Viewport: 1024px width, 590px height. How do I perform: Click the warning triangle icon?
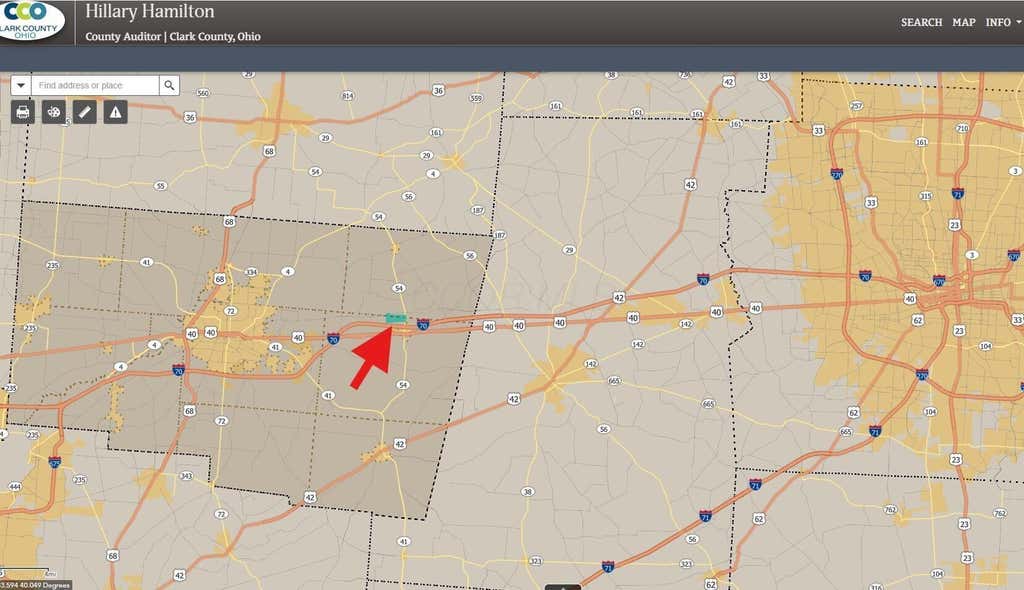coord(116,112)
